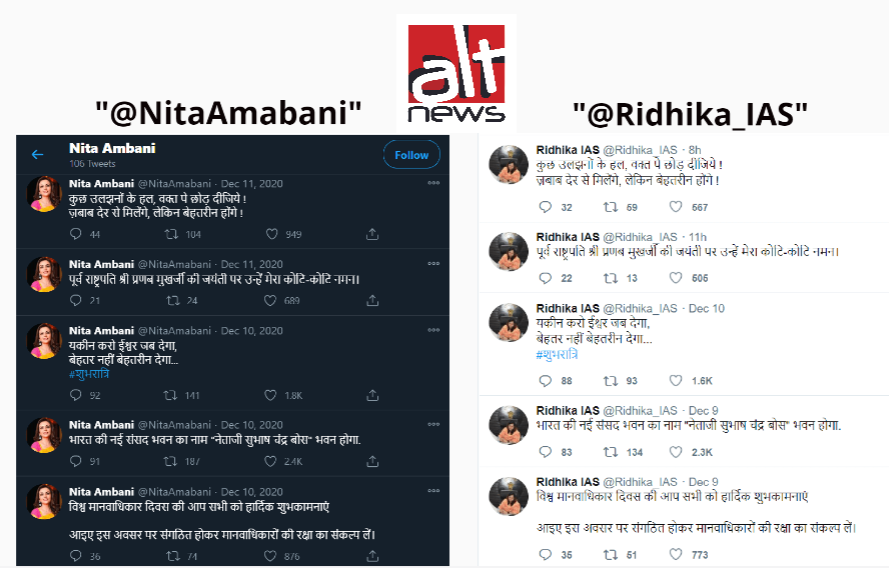Click the back arrow beside Nita Ambani

[x=37, y=154]
